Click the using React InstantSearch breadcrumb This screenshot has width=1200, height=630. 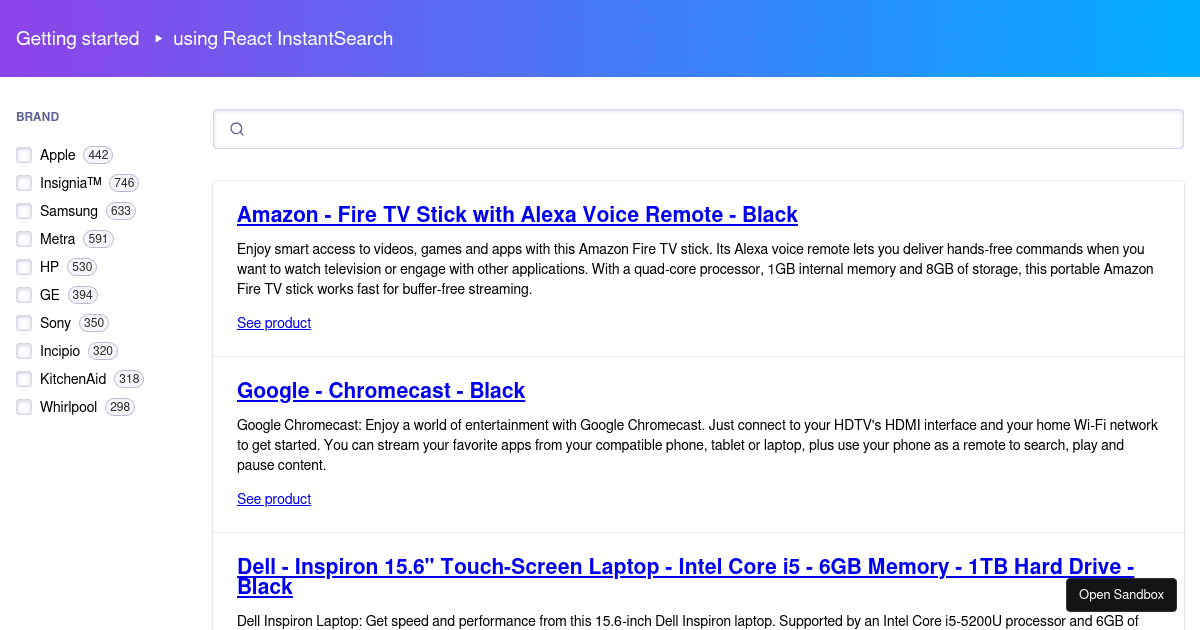tap(283, 39)
